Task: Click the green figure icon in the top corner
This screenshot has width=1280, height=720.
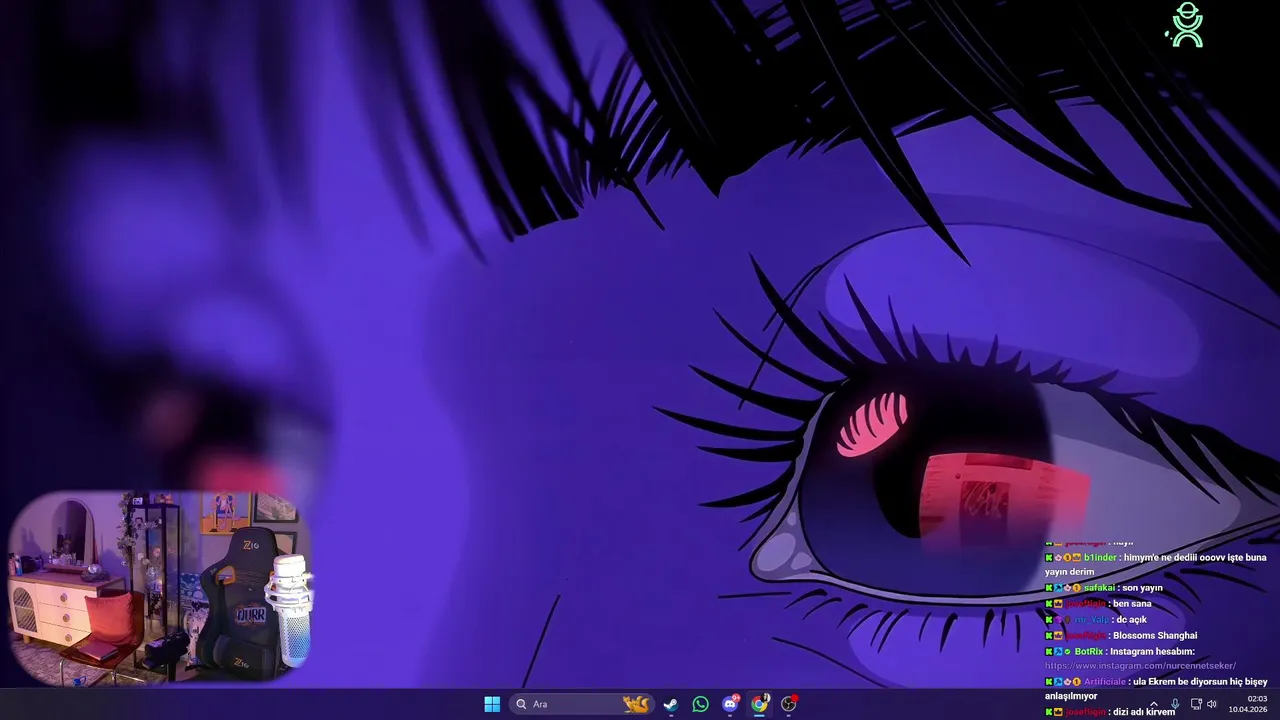Action: tap(1186, 25)
